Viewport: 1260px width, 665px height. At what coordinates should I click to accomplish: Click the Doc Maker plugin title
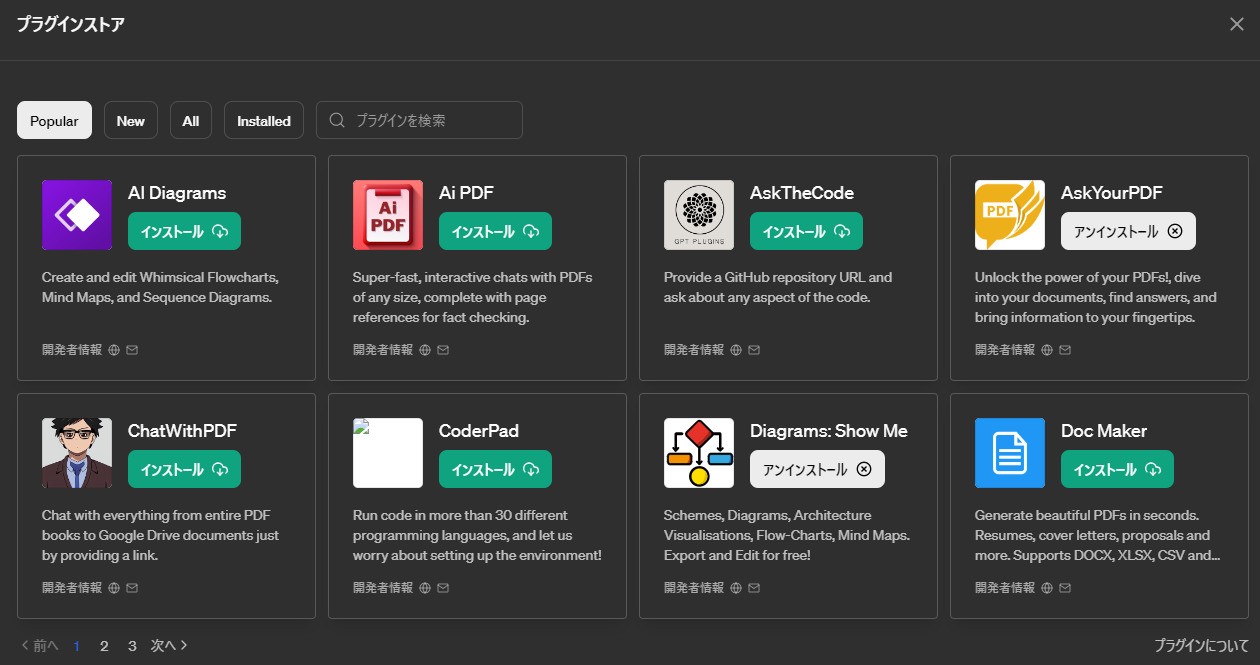pos(1104,431)
